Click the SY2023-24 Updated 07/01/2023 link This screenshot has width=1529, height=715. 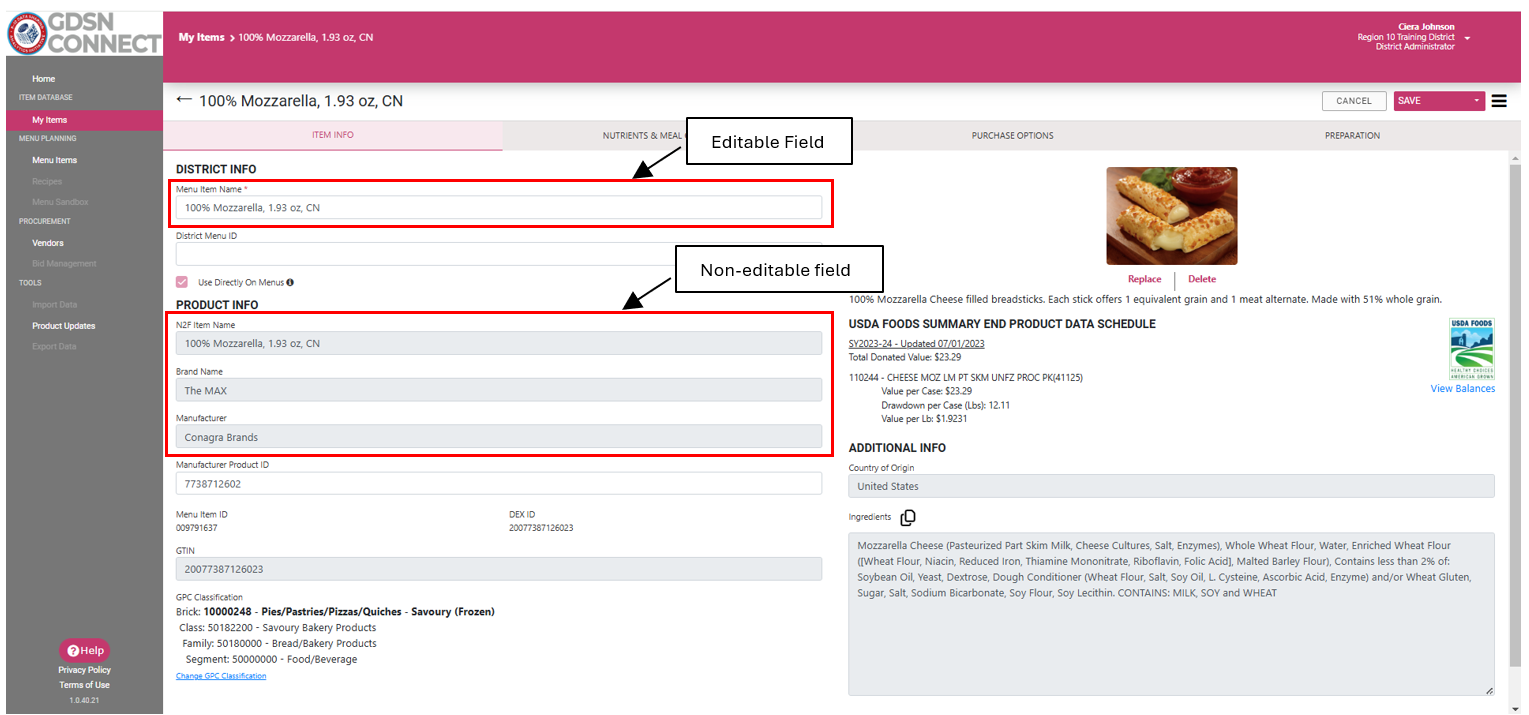(916, 344)
